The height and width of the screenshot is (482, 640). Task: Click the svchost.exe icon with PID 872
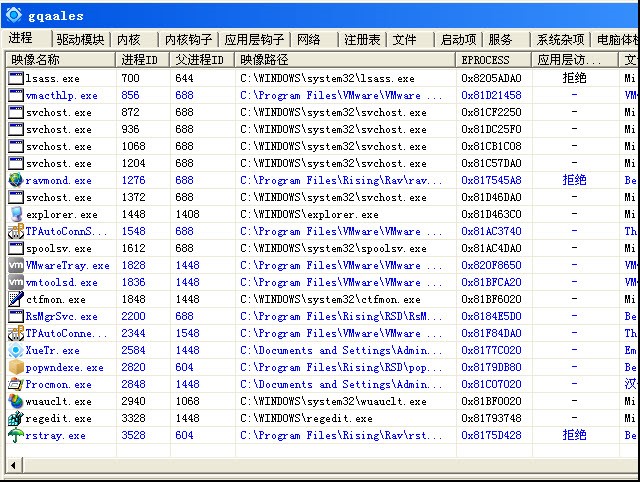tap(16, 112)
